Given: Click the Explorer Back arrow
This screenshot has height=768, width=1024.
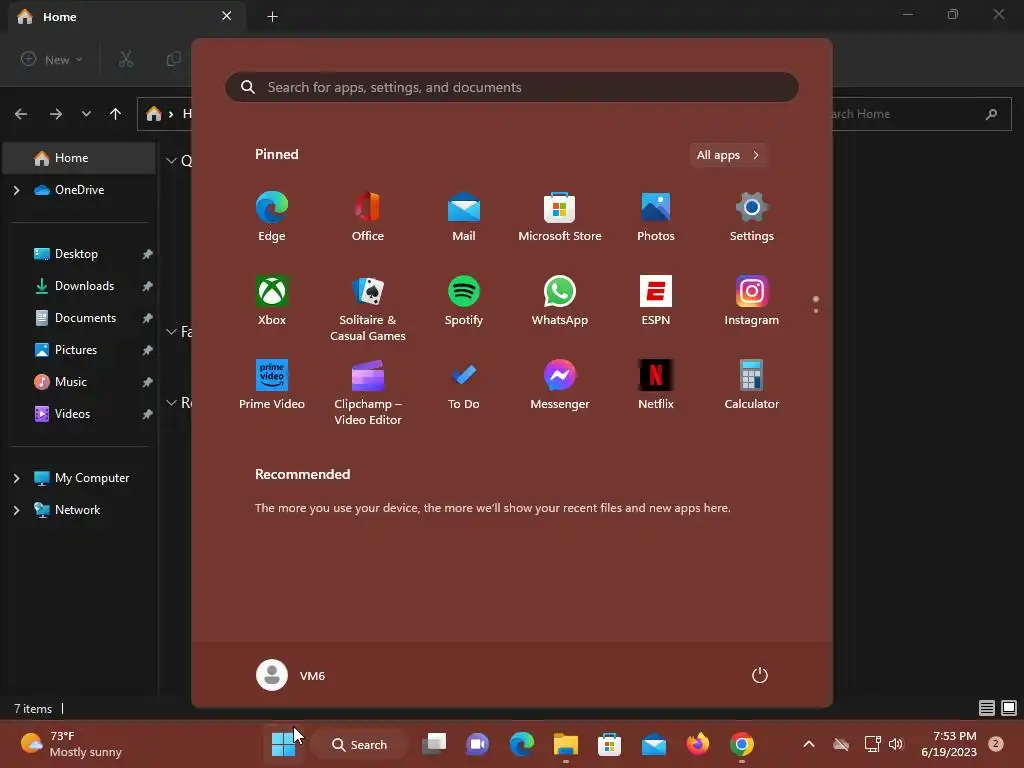Looking at the screenshot, I should pos(21,114).
